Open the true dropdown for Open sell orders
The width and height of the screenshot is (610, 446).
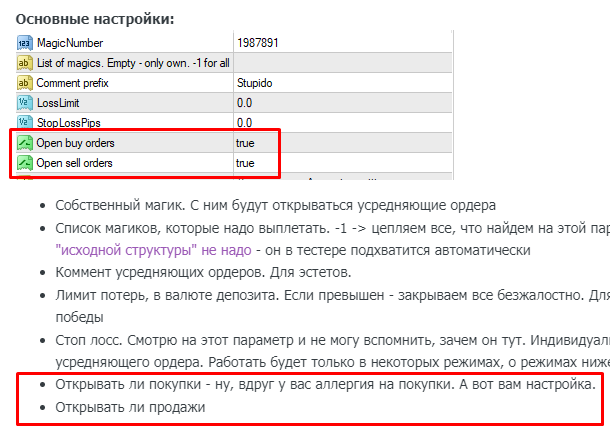coord(245,163)
